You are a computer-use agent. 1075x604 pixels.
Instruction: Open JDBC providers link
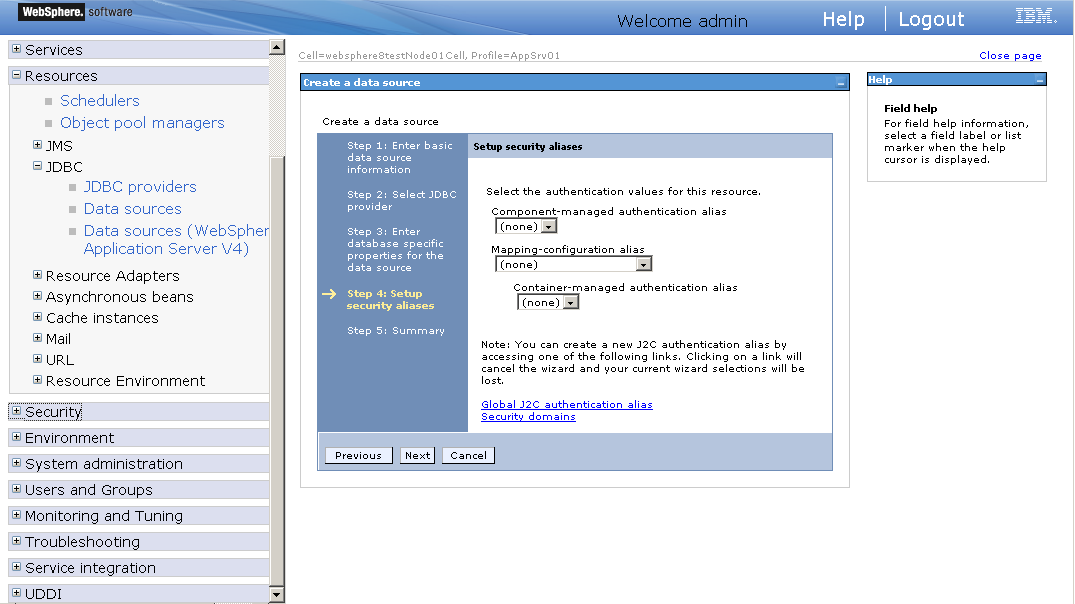pos(140,186)
